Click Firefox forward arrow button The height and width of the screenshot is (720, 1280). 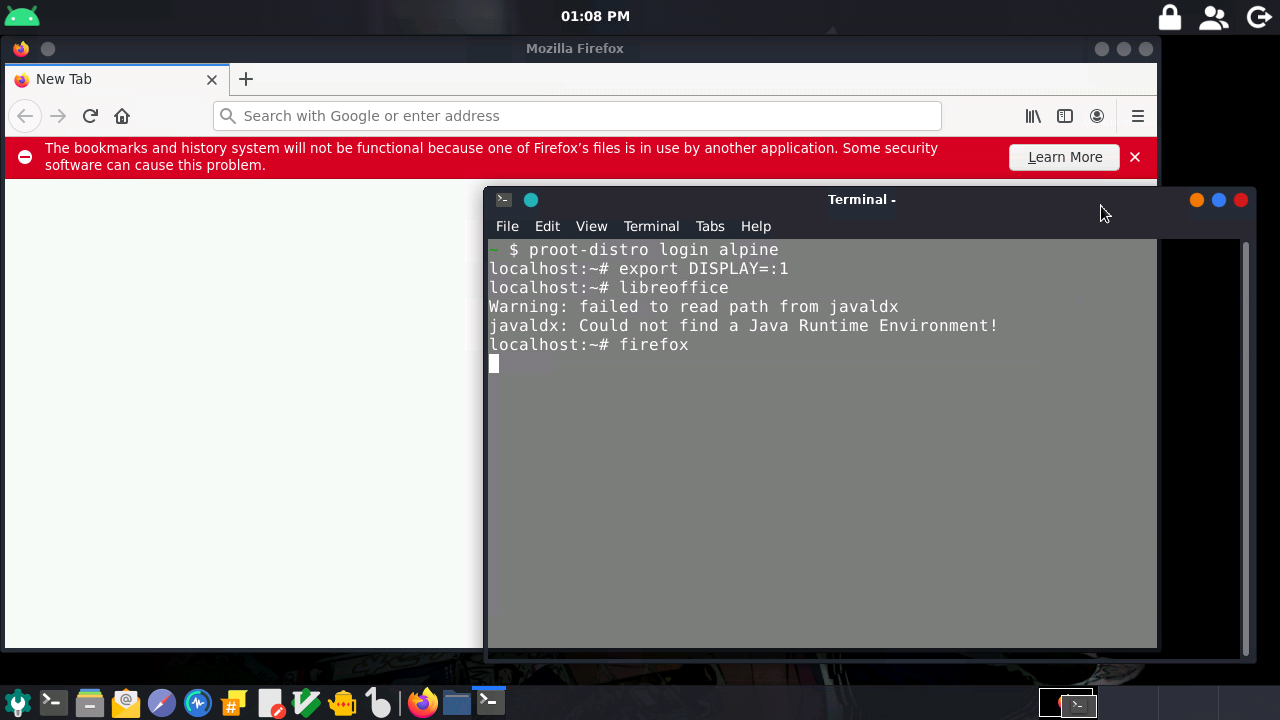click(x=58, y=116)
